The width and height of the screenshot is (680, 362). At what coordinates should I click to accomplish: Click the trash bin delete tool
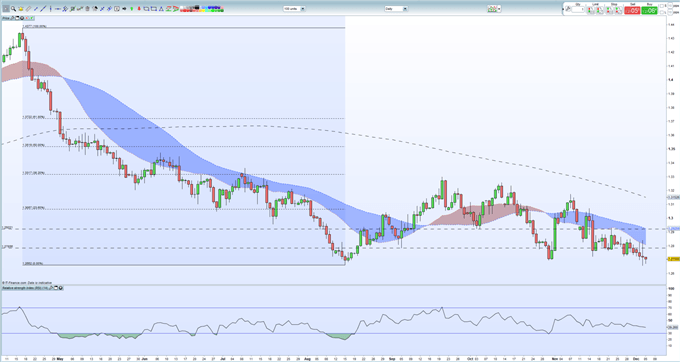point(87,9)
